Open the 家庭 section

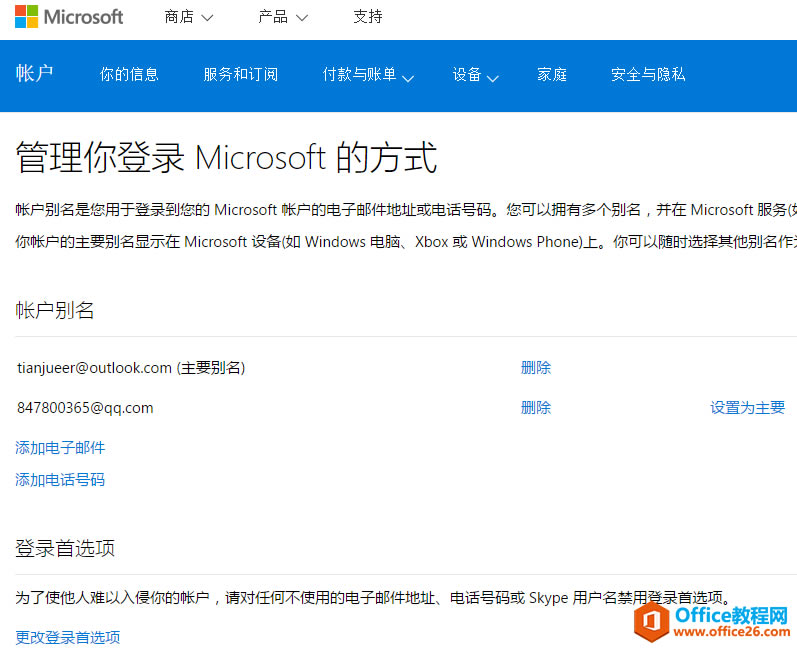pyautogui.click(x=552, y=75)
